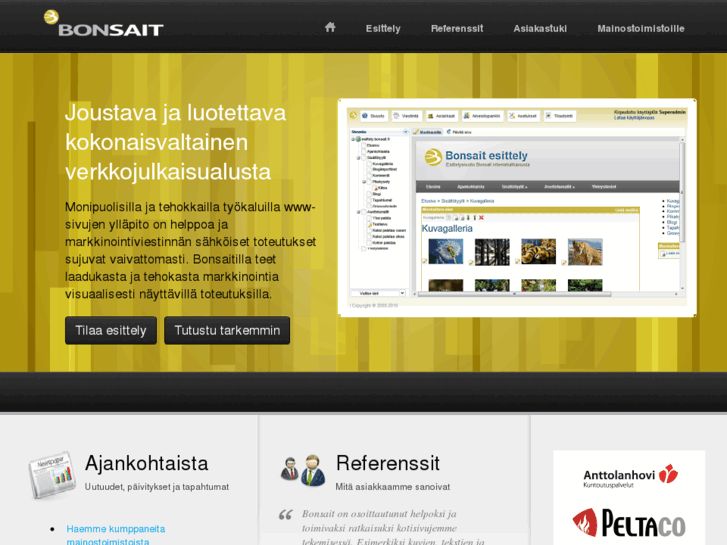Viewport: 727px width, 545px height.
Task: Click the subtitle Uutuudet, päivitykset ja tapahtumat
Action: [x=157, y=487]
